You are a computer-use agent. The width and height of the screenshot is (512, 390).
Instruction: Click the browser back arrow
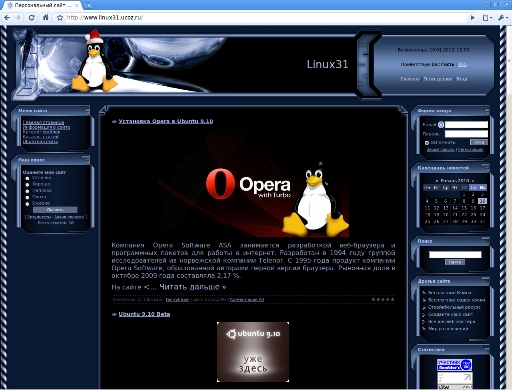click(7, 18)
